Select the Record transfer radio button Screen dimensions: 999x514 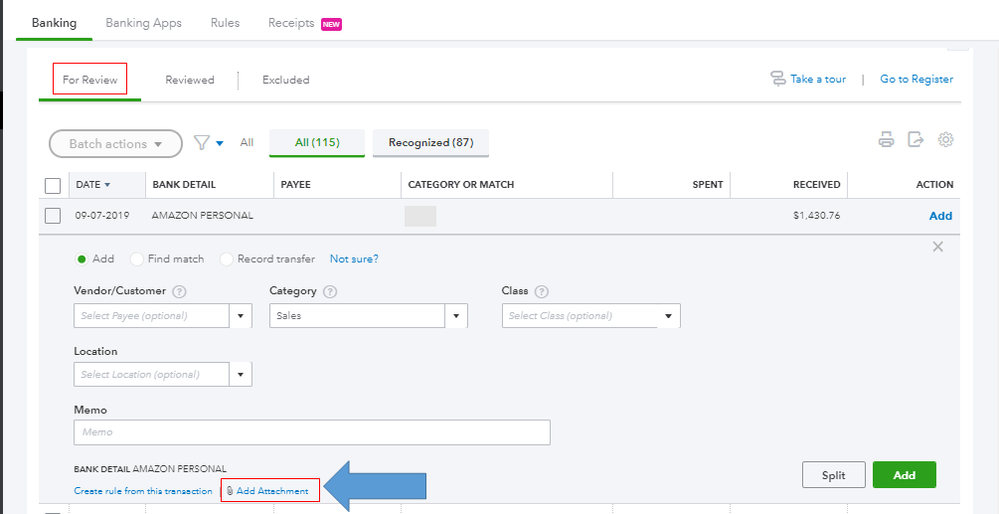(227, 259)
